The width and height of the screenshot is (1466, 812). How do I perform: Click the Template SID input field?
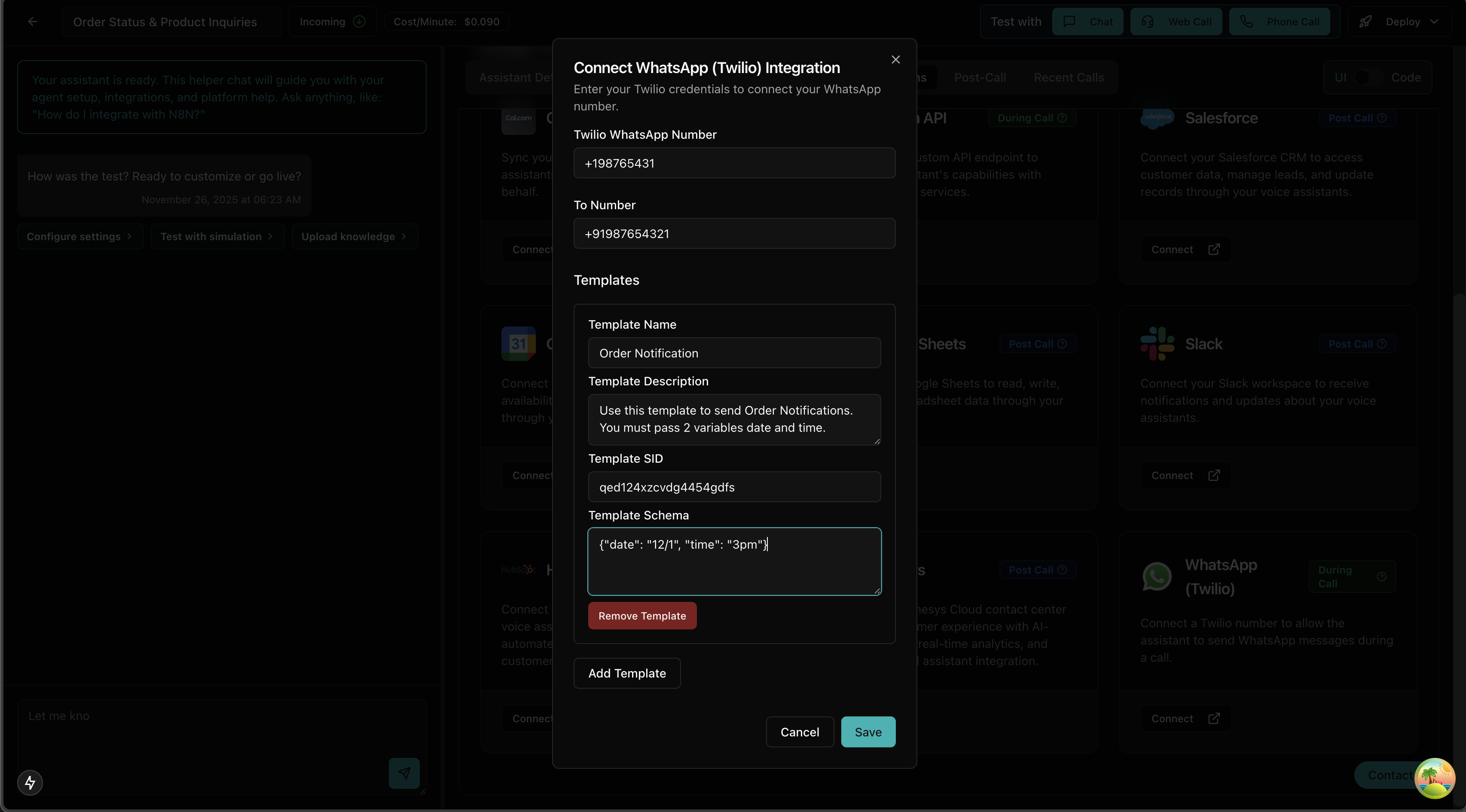click(734, 487)
